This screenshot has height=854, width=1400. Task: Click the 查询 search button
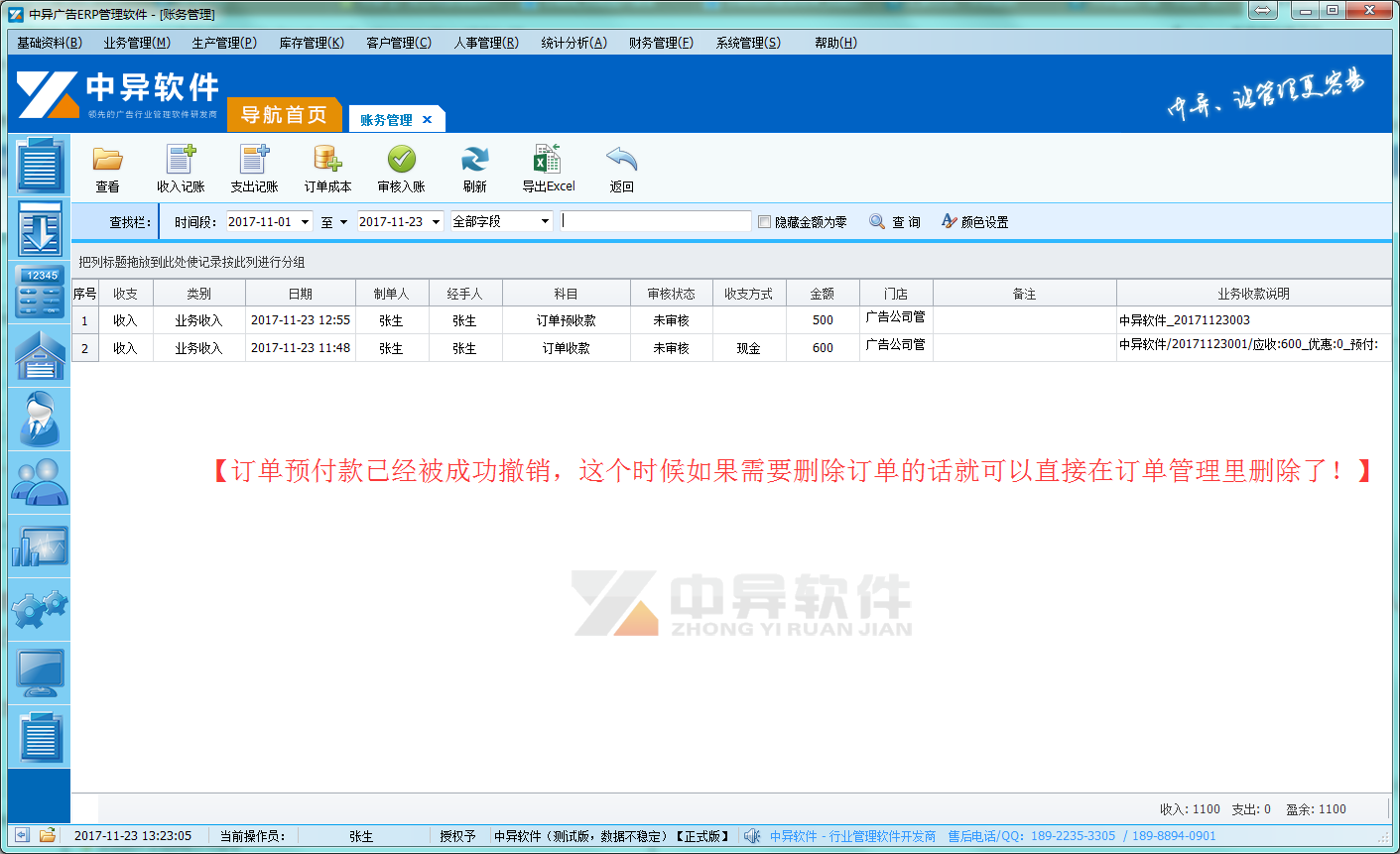[895, 222]
